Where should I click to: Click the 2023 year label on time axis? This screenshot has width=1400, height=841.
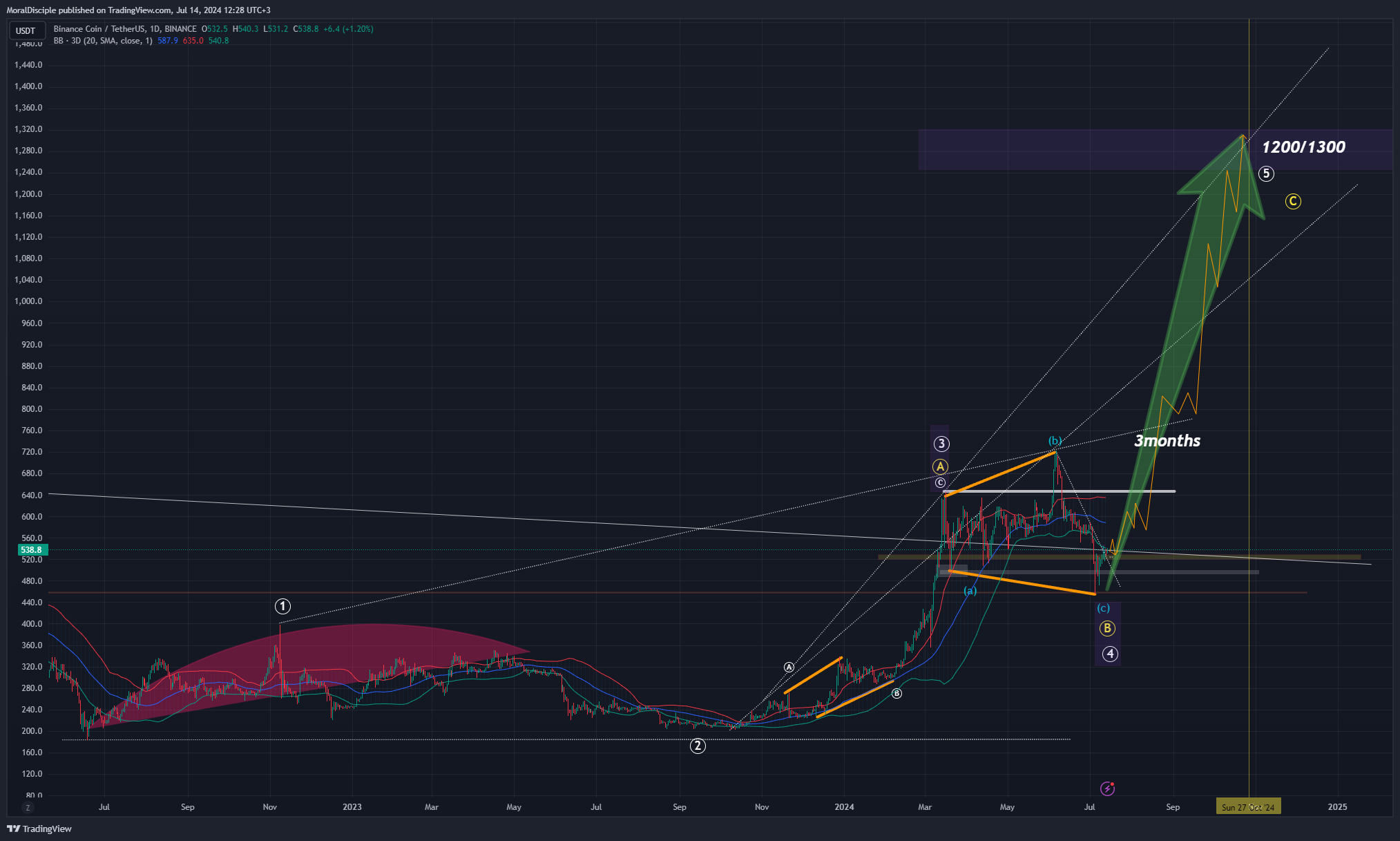click(x=352, y=807)
